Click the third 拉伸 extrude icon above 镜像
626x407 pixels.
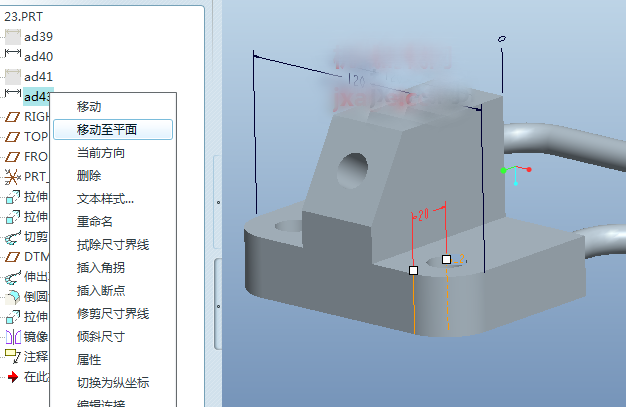[x=13, y=317]
